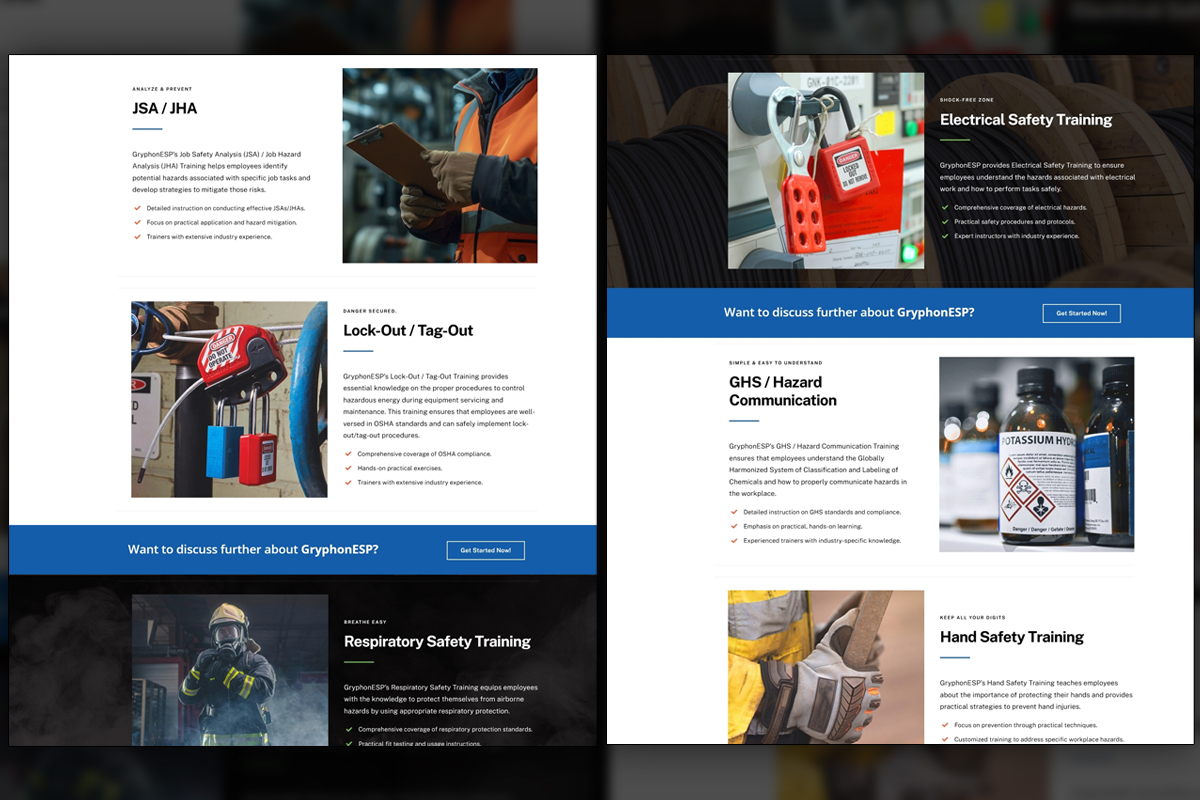This screenshot has width=1200, height=800.
Task: Click checkmark by "Focus on practical application and hazard mitigation"
Action: click(137, 223)
